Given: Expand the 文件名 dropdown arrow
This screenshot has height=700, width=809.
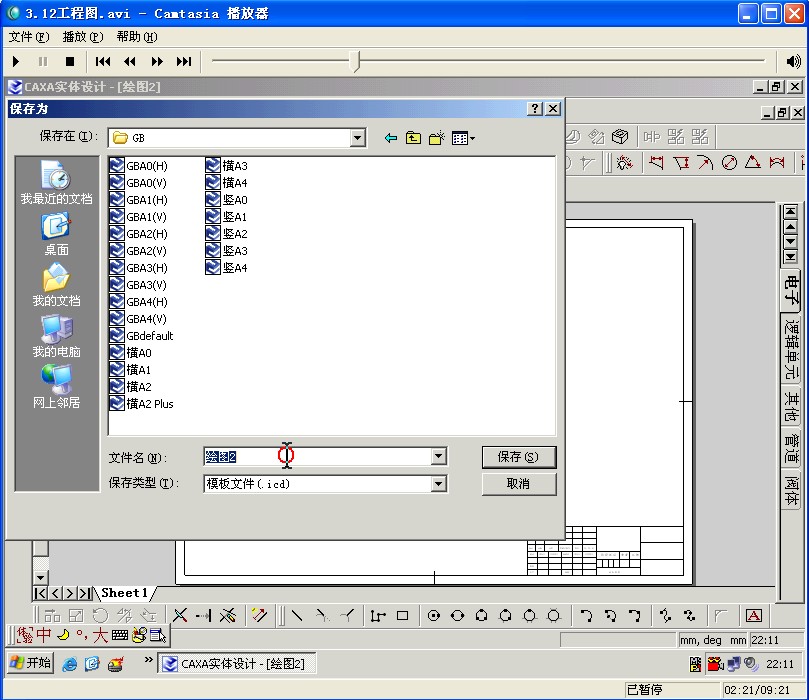Looking at the screenshot, I should point(439,456).
